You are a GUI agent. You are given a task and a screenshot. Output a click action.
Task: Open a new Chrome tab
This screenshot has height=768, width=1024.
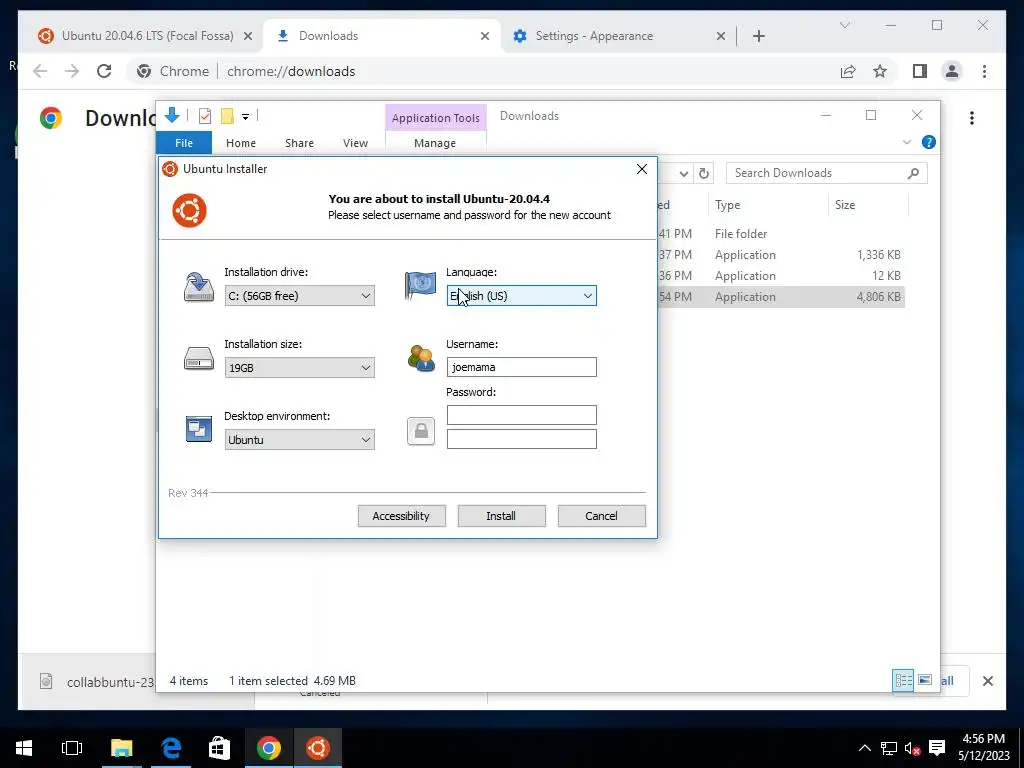tap(758, 36)
